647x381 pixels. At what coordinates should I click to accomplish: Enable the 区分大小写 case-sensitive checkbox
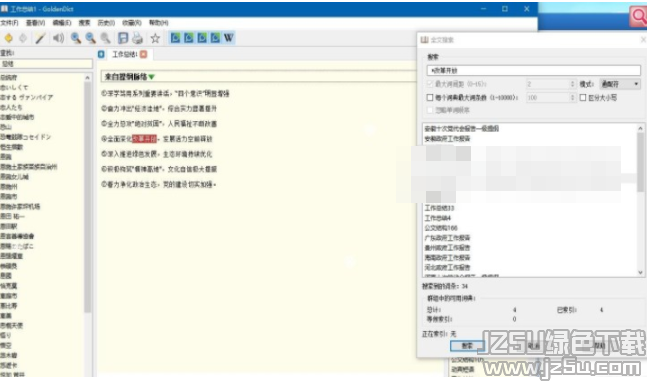[x=583, y=98]
